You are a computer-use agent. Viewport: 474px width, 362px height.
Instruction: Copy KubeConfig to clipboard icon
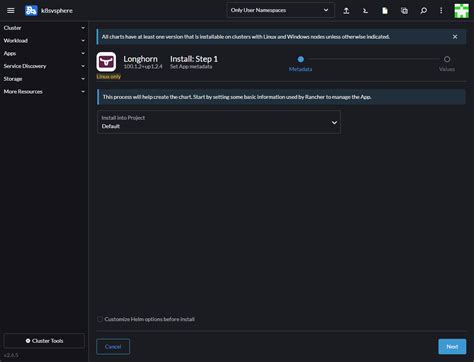pos(404,11)
